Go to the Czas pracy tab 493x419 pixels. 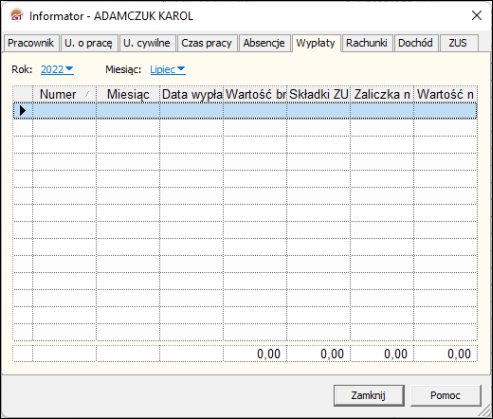tap(207, 43)
